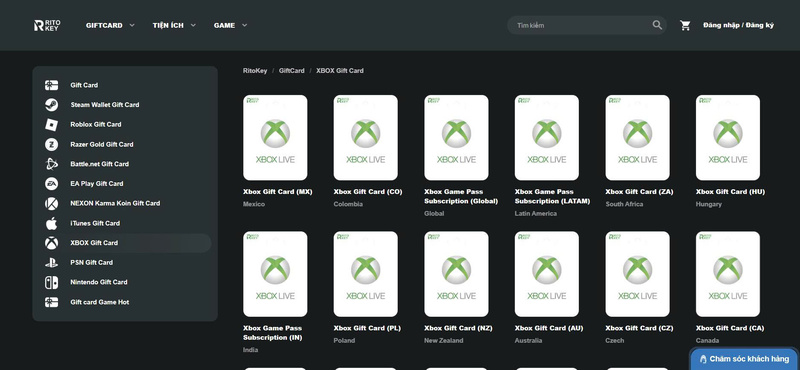Expand the GAME menu chevron
Viewport: 800px width, 370px height.
[244, 25]
